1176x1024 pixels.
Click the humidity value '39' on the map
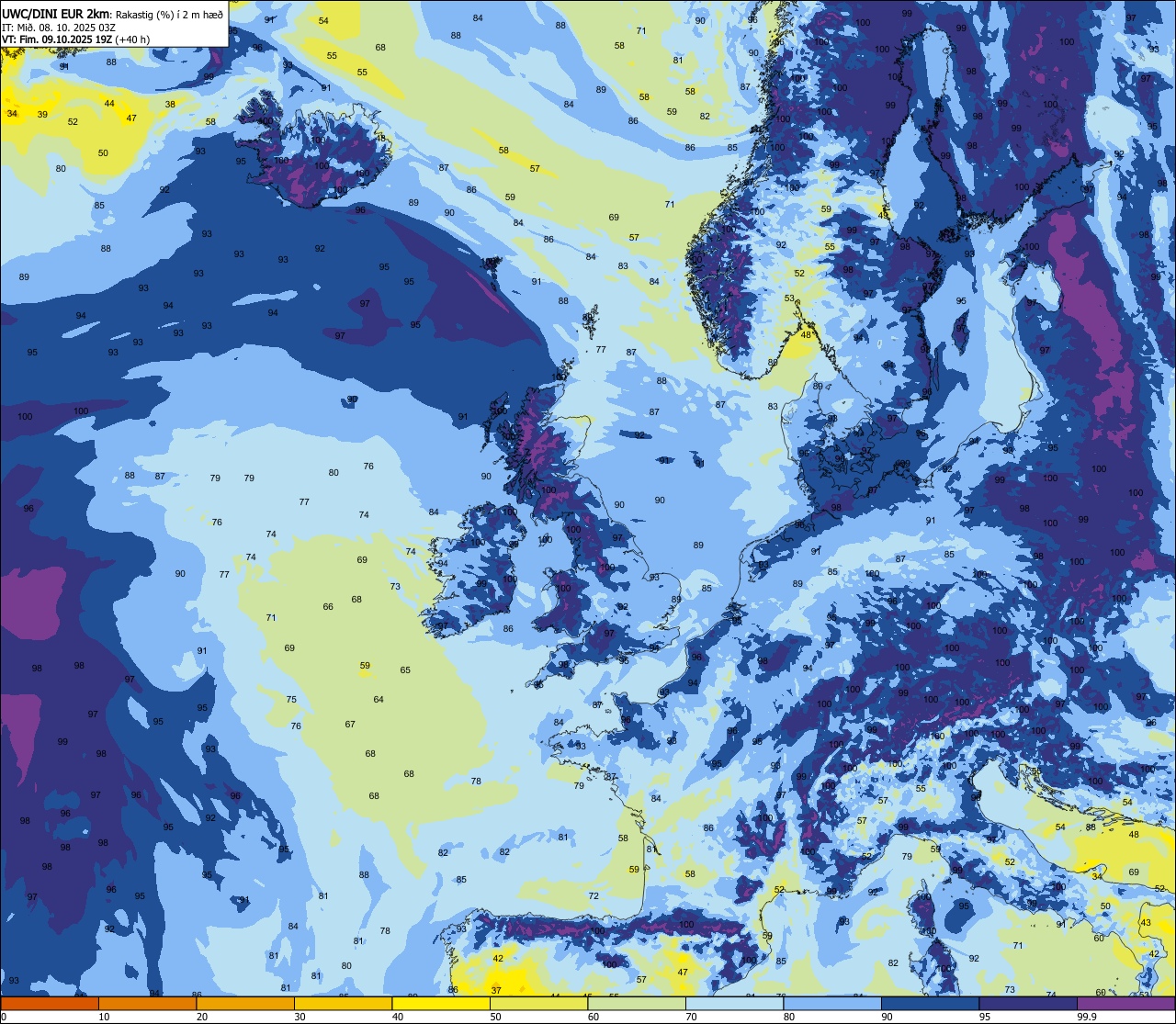point(43,114)
